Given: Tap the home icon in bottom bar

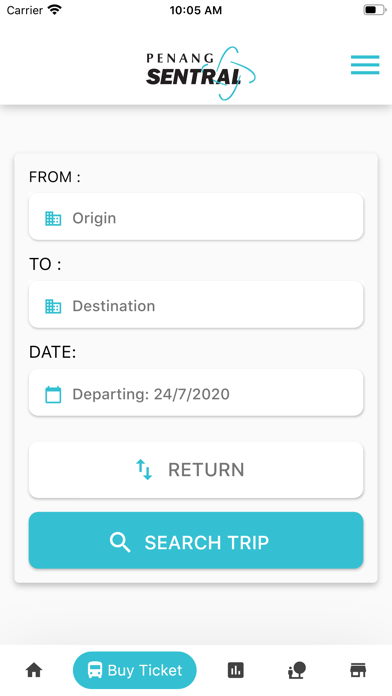Looking at the screenshot, I should coord(34,670).
